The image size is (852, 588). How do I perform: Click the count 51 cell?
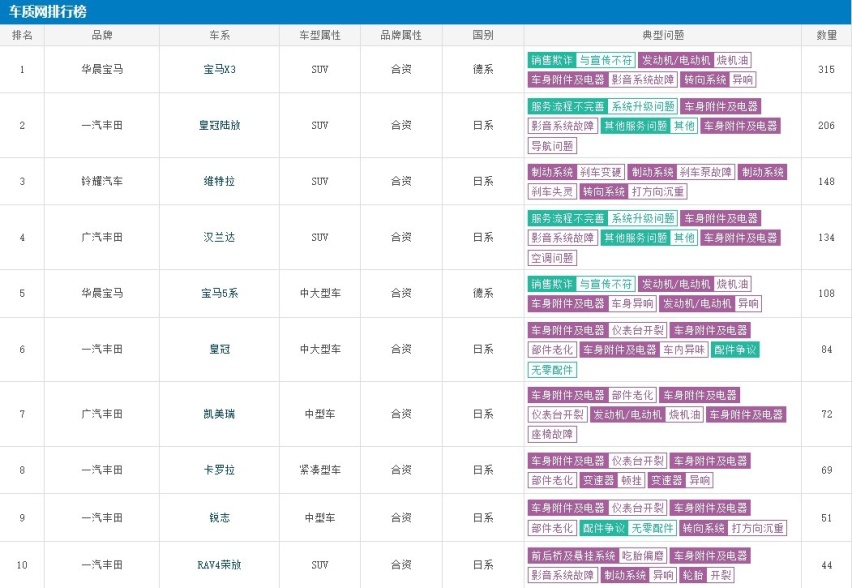coord(826,517)
